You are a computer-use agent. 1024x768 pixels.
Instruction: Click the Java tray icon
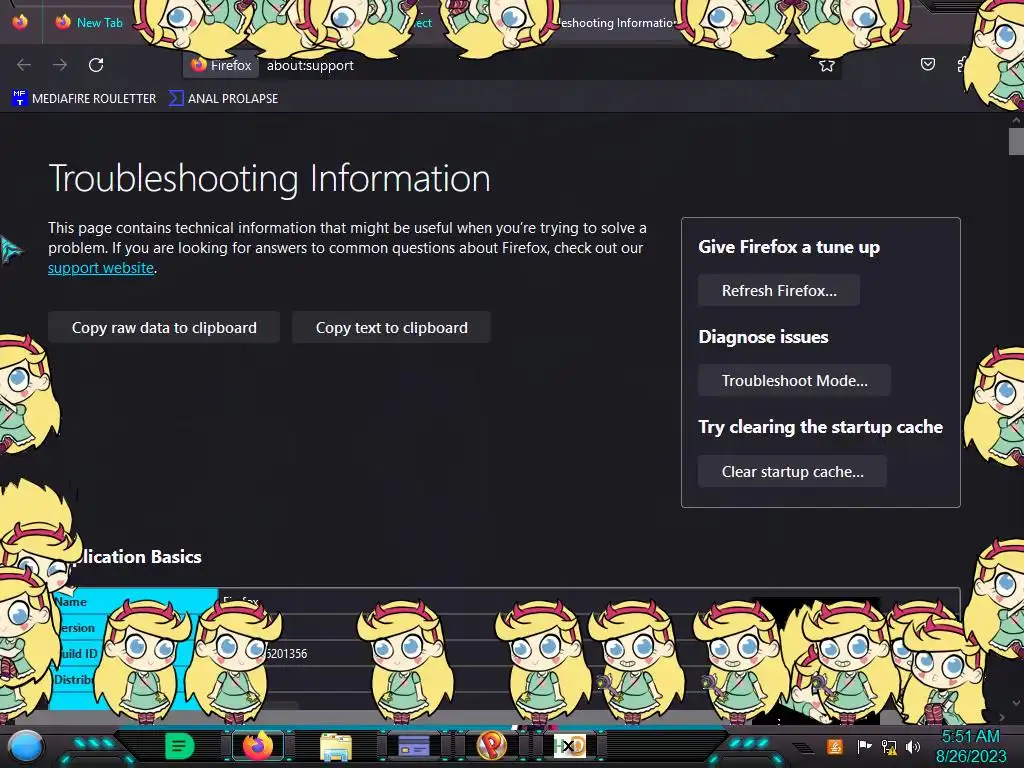click(x=835, y=746)
